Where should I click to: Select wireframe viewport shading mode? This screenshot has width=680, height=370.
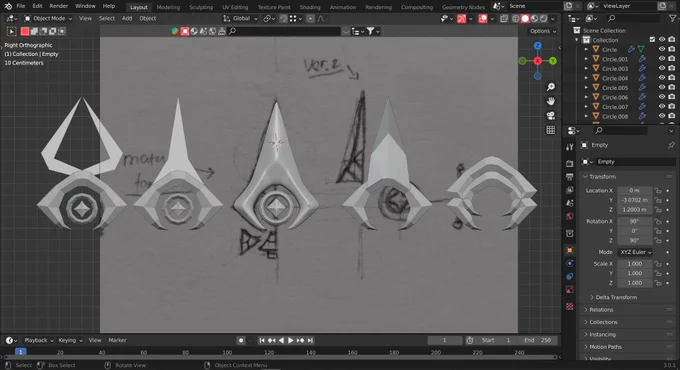(516, 19)
